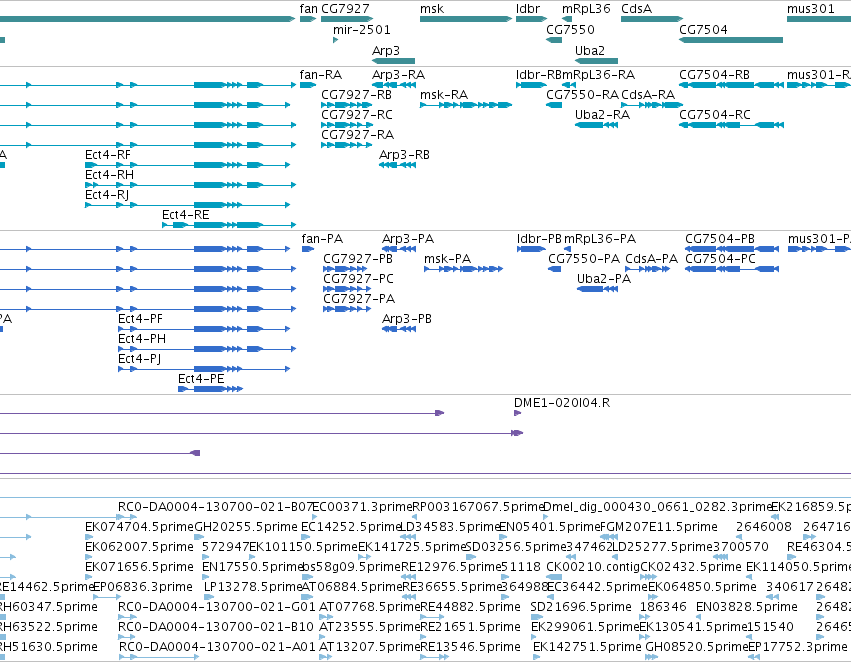Open the Uba2-PA protein label
The width and height of the screenshot is (851, 662).
pos(604,279)
